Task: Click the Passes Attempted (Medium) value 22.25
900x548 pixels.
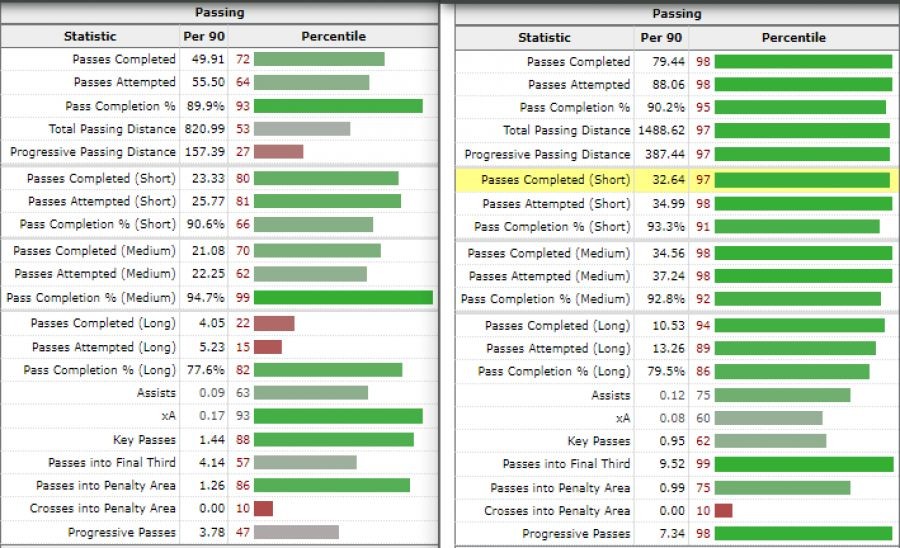Action: (208, 274)
